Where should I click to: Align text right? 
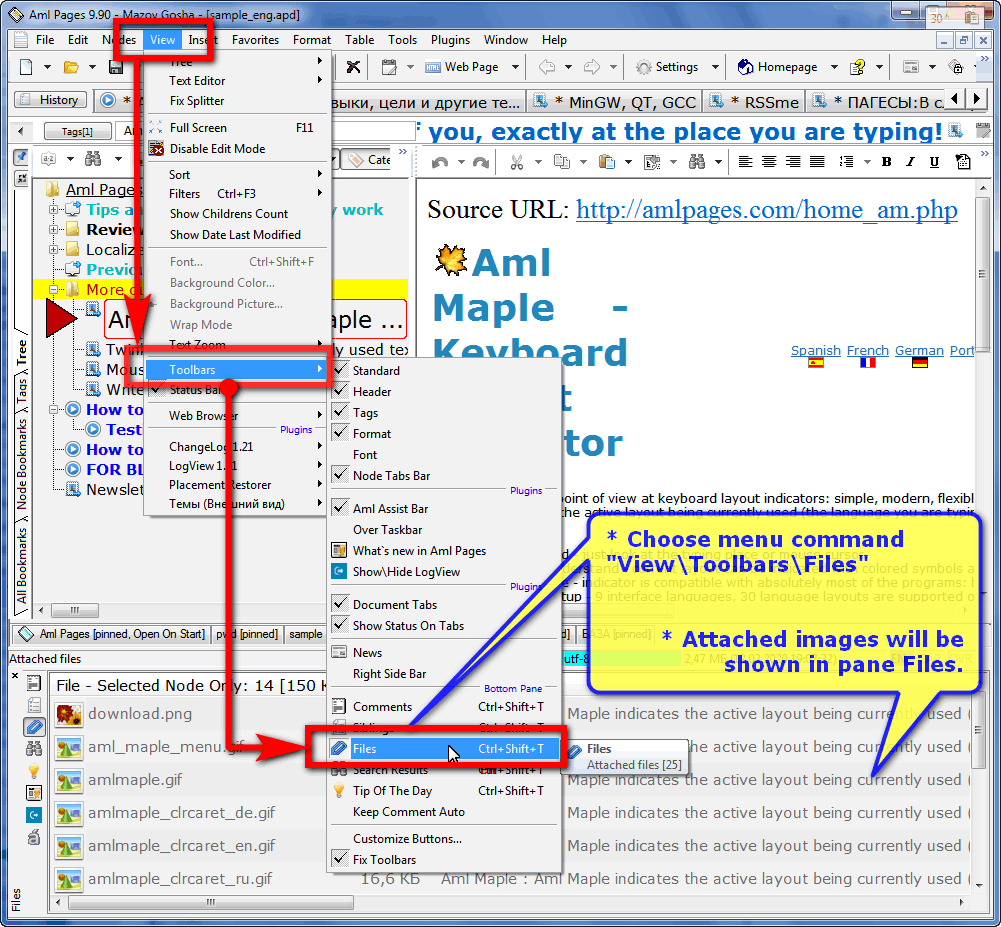pyautogui.click(x=793, y=162)
